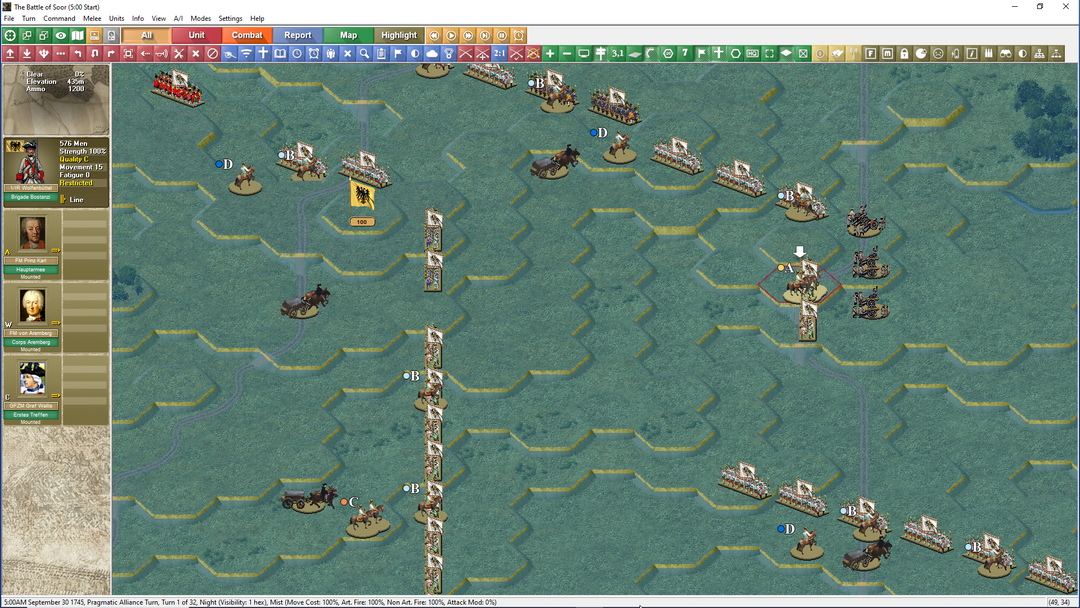Select the Unit toolbar tab

pyautogui.click(x=196, y=35)
